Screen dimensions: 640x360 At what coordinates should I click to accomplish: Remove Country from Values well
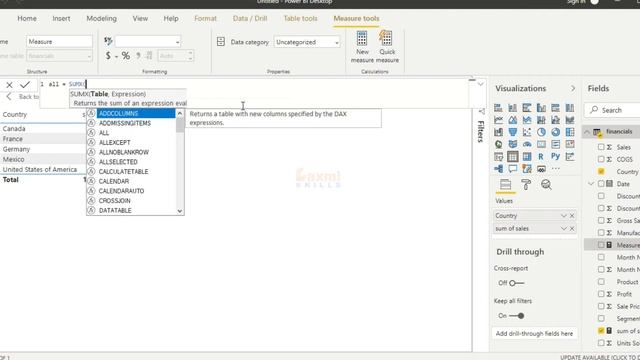coord(572,216)
